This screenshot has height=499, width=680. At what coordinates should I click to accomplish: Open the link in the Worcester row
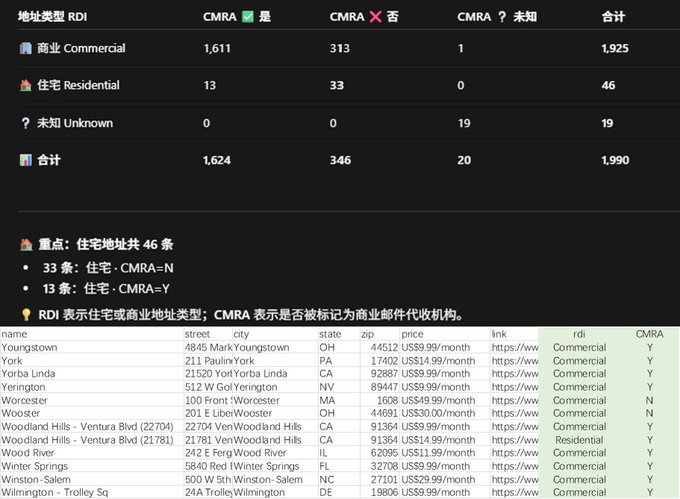click(x=514, y=401)
